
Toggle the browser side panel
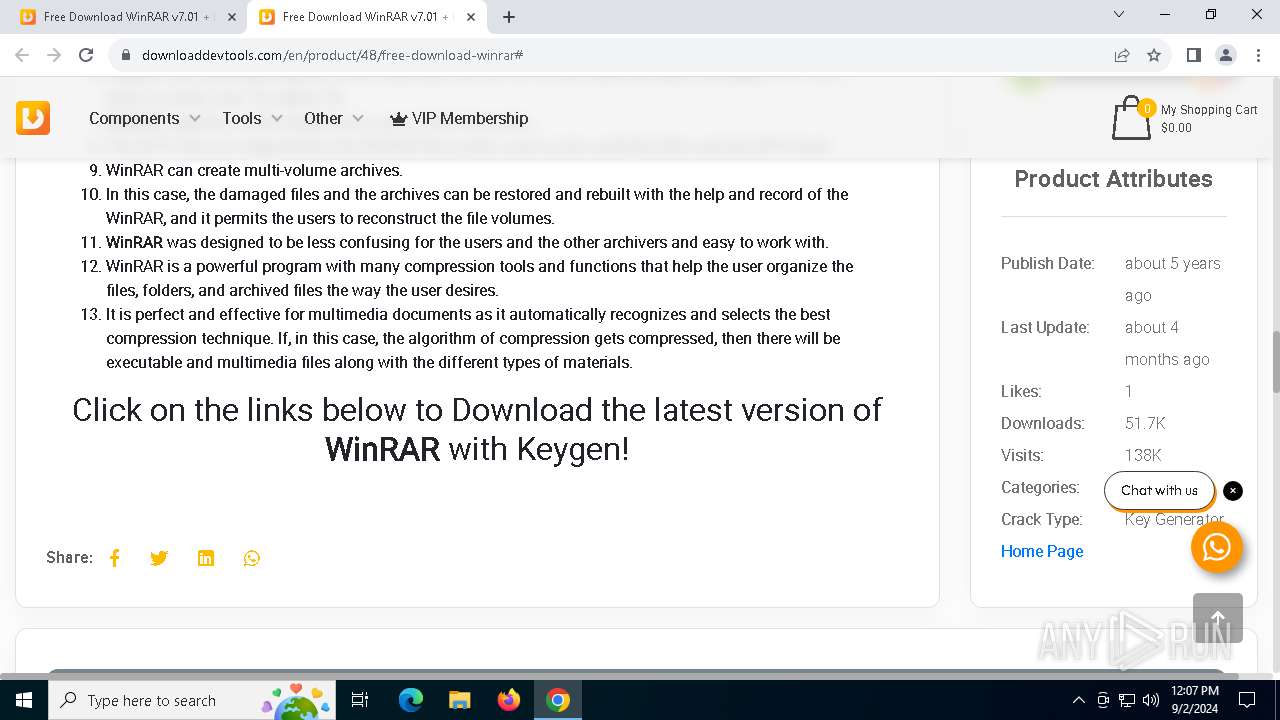click(x=1194, y=55)
